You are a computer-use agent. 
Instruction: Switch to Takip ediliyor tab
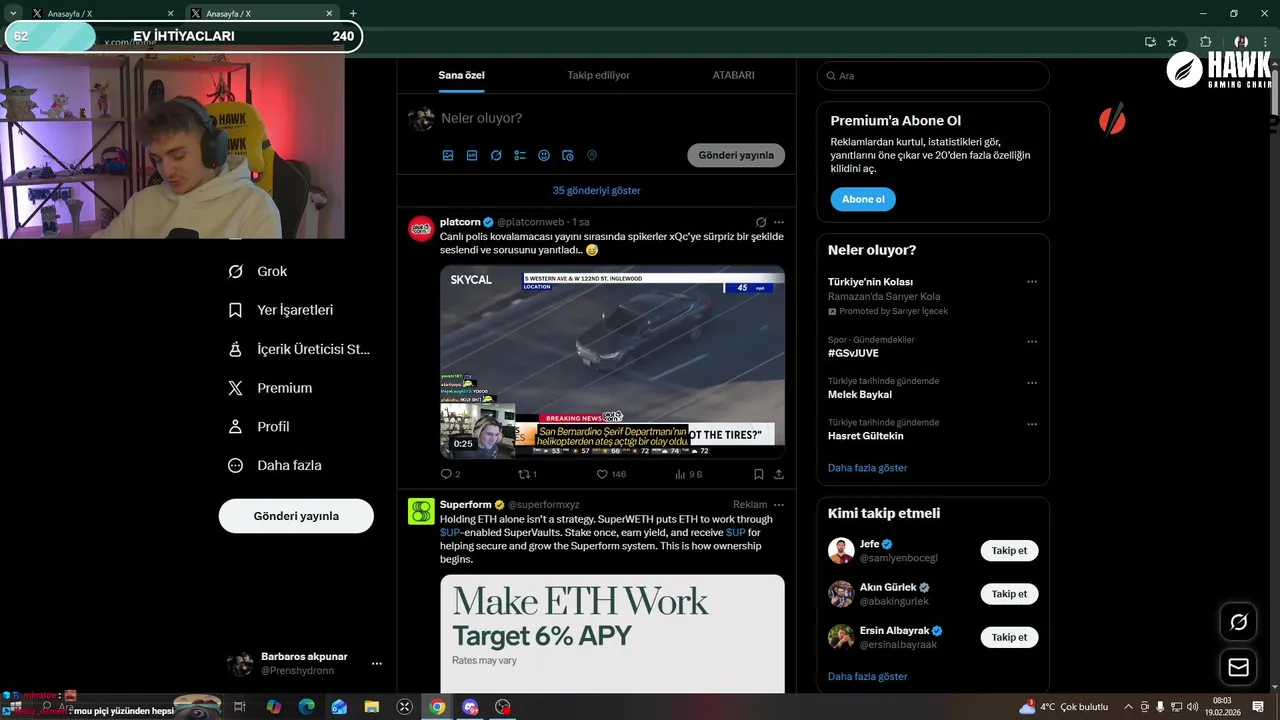599,75
